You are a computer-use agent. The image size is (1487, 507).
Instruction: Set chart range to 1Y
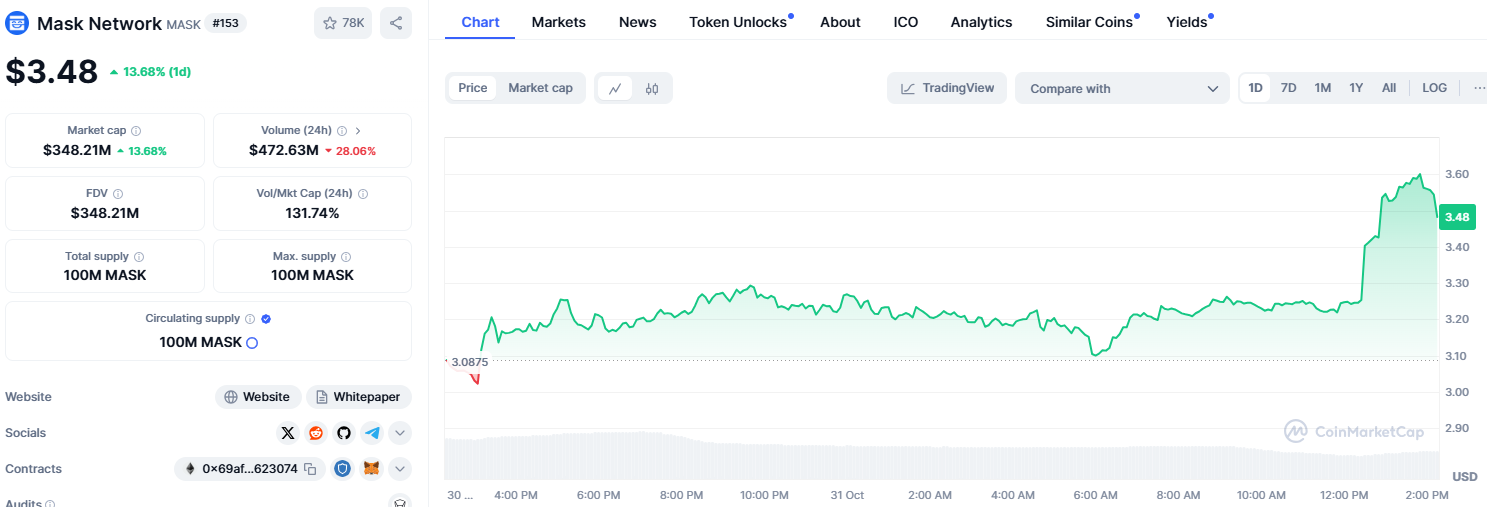click(x=1356, y=88)
